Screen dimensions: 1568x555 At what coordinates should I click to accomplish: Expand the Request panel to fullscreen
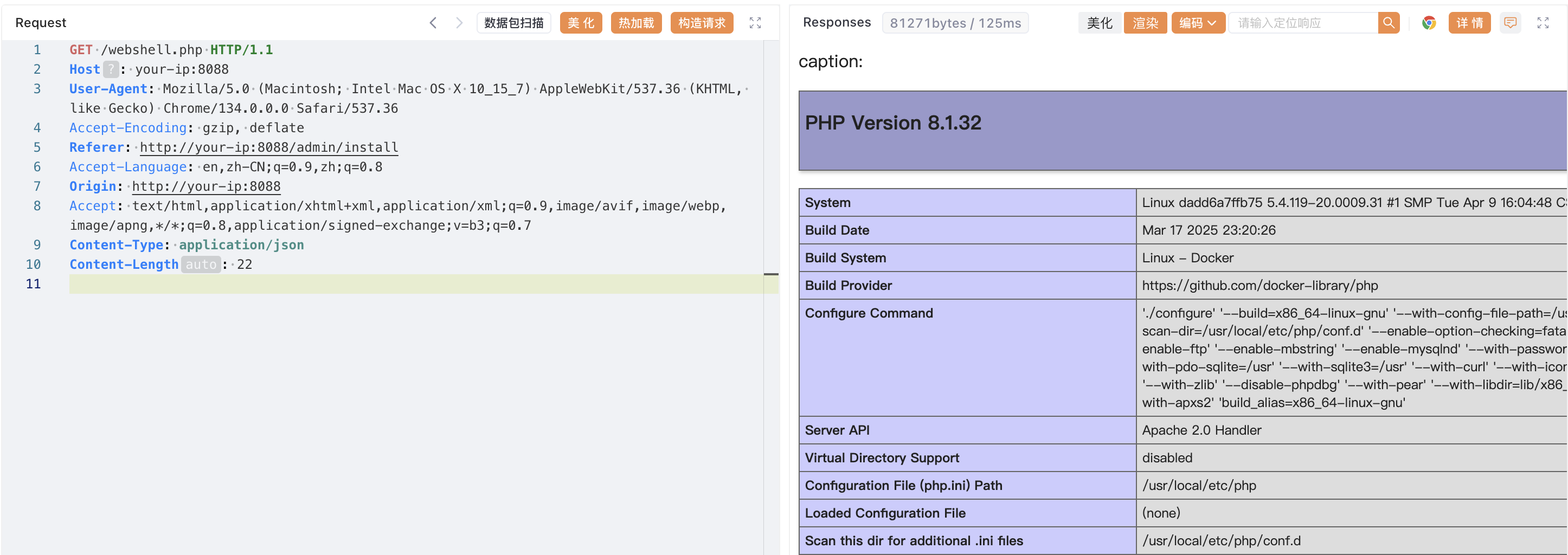[x=755, y=23]
